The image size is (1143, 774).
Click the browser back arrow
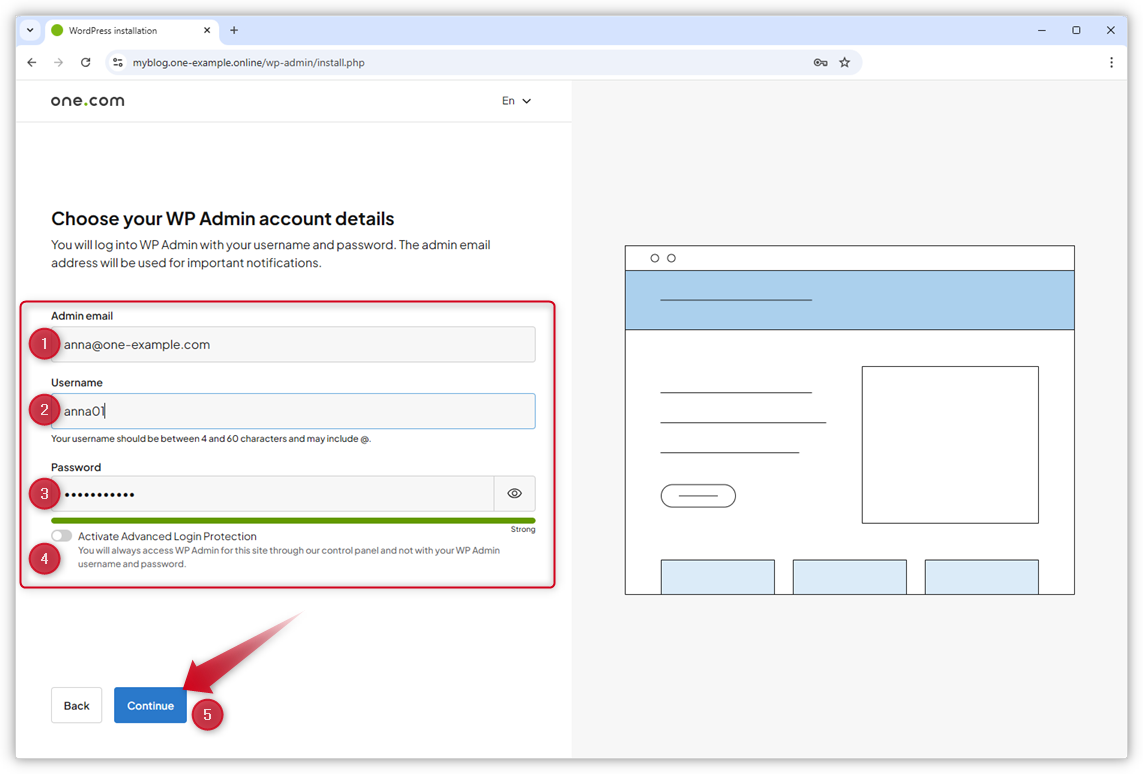pyautogui.click(x=31, y=62)
